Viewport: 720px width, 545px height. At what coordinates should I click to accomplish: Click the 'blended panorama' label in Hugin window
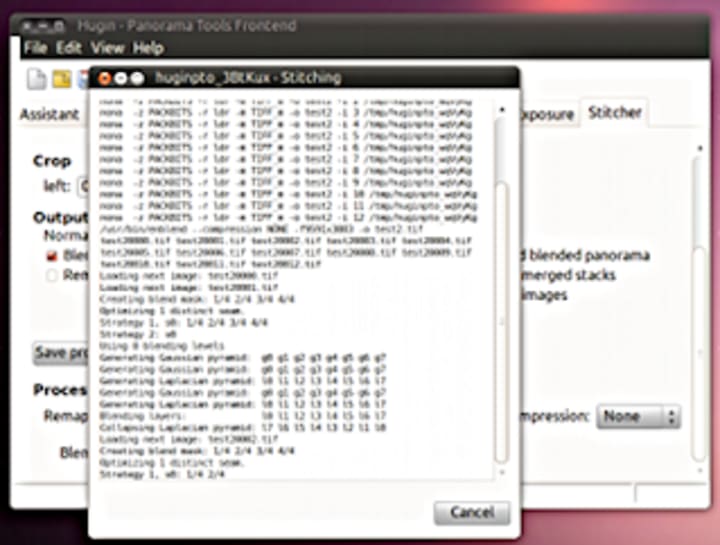589,255
